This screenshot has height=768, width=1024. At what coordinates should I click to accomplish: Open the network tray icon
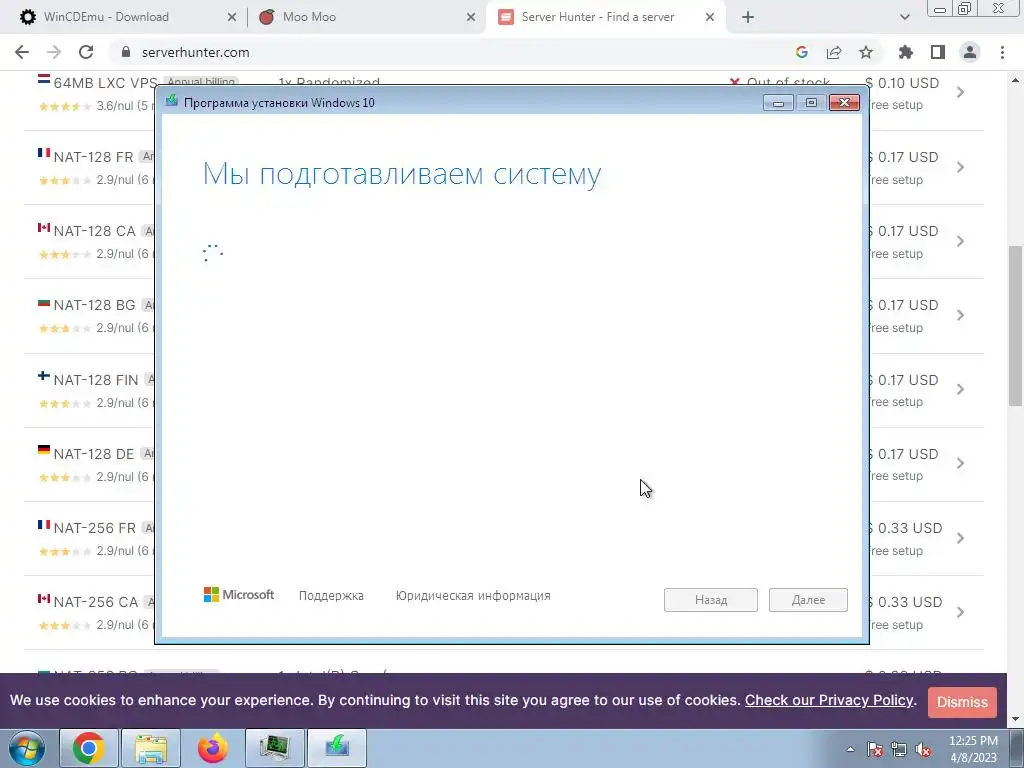tap(899, 749)
